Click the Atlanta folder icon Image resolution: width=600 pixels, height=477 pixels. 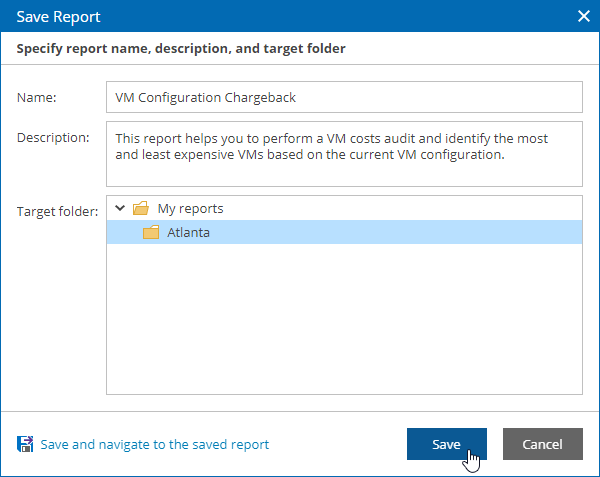click(x=151, y=232)
